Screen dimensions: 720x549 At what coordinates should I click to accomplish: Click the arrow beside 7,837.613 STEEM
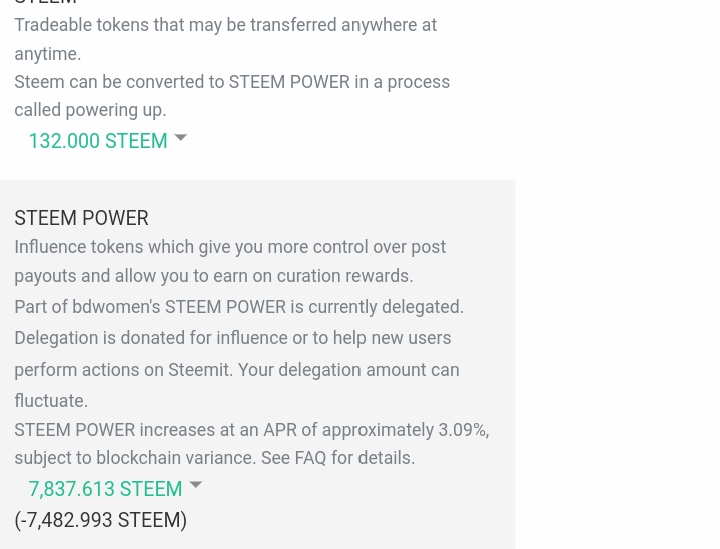point(196,486)
